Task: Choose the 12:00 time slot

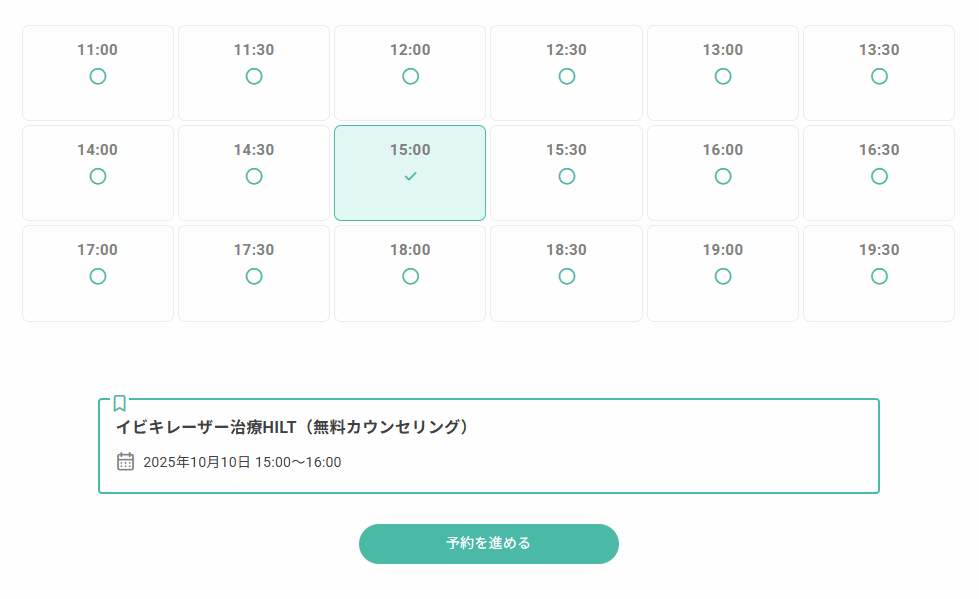Action: (410, 73)
